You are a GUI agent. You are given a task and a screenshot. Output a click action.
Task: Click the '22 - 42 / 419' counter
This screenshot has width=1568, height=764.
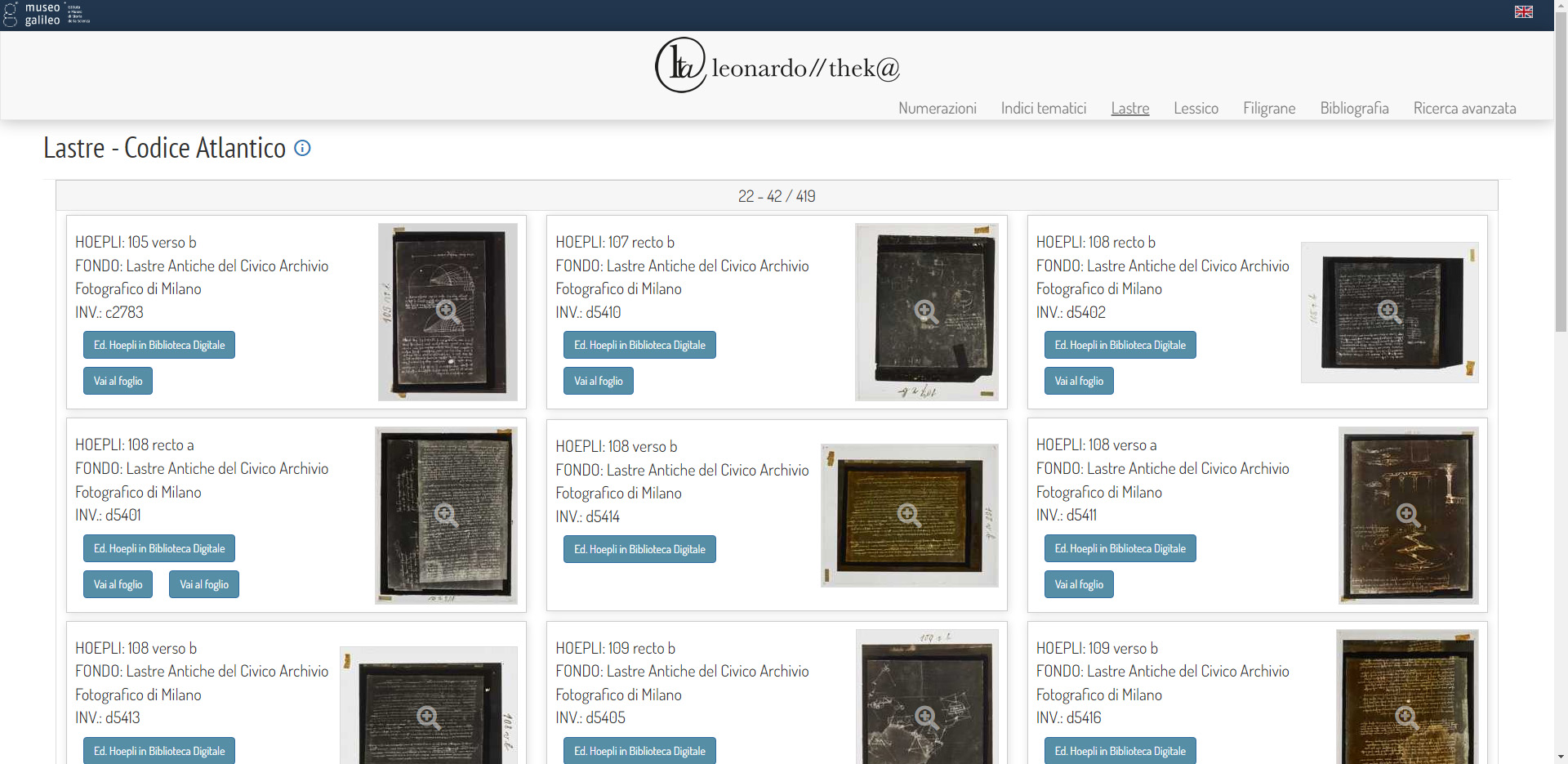(x=777, y=196)
